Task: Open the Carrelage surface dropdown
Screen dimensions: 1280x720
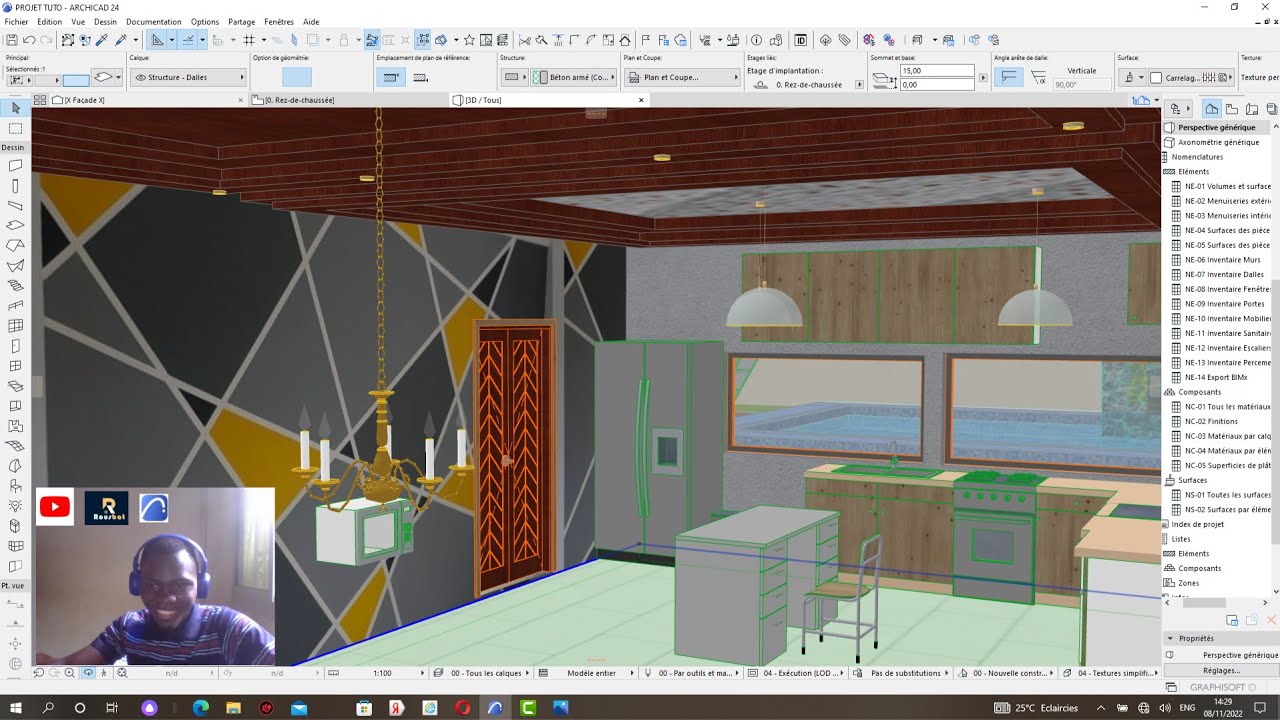Action: click(1190, 77)
